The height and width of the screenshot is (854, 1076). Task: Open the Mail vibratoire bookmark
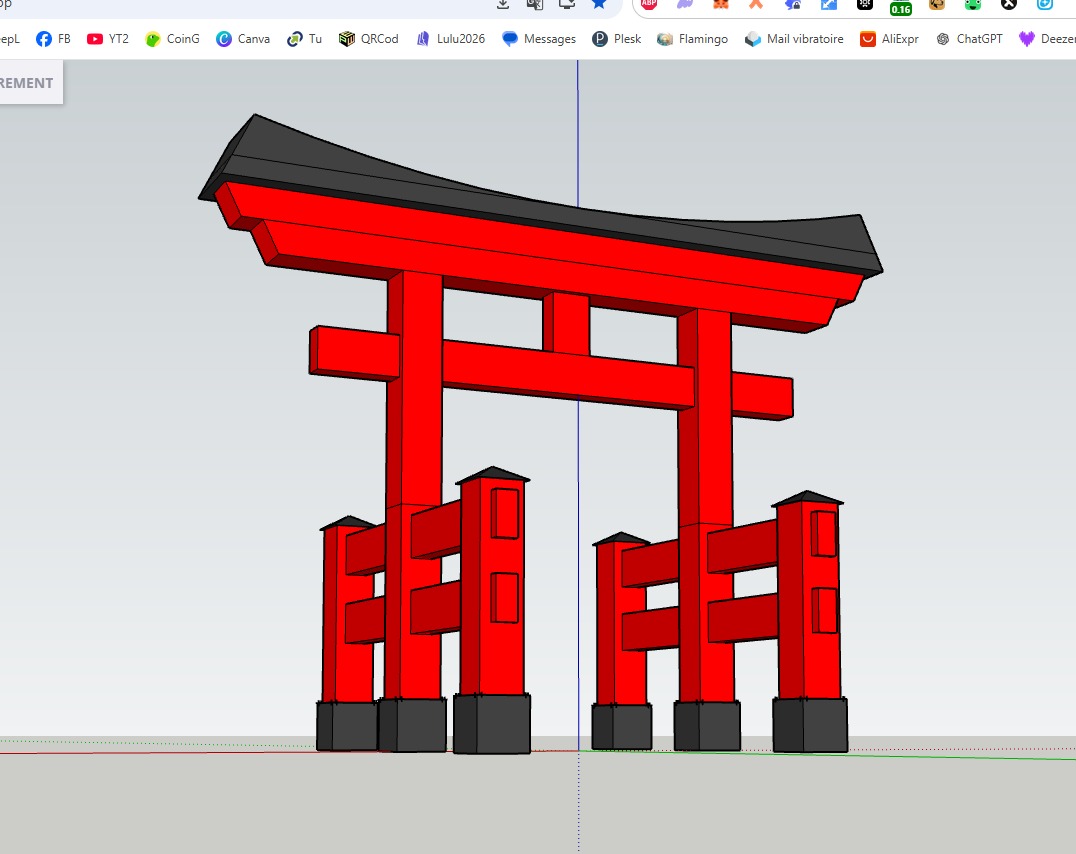pos(795,39)
